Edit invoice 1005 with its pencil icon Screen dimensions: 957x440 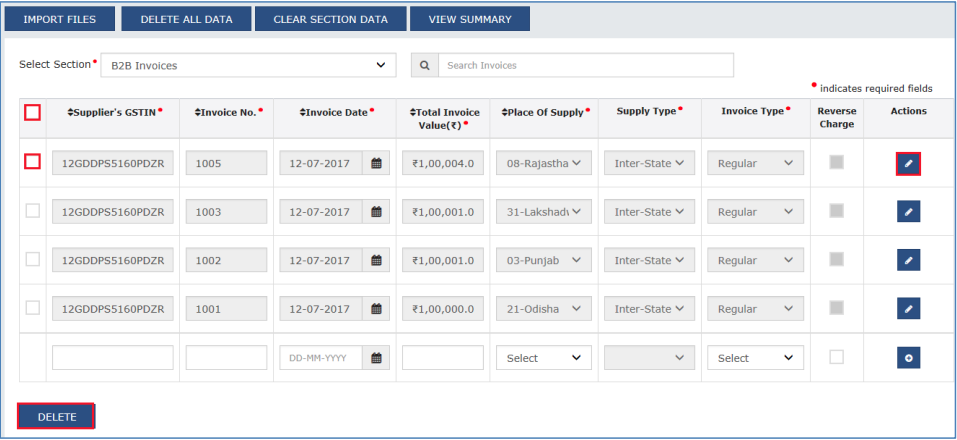(x=908, y=164)
